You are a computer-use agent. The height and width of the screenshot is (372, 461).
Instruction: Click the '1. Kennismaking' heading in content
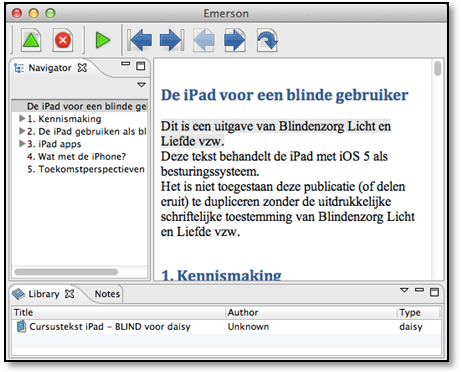coord(221,275)
